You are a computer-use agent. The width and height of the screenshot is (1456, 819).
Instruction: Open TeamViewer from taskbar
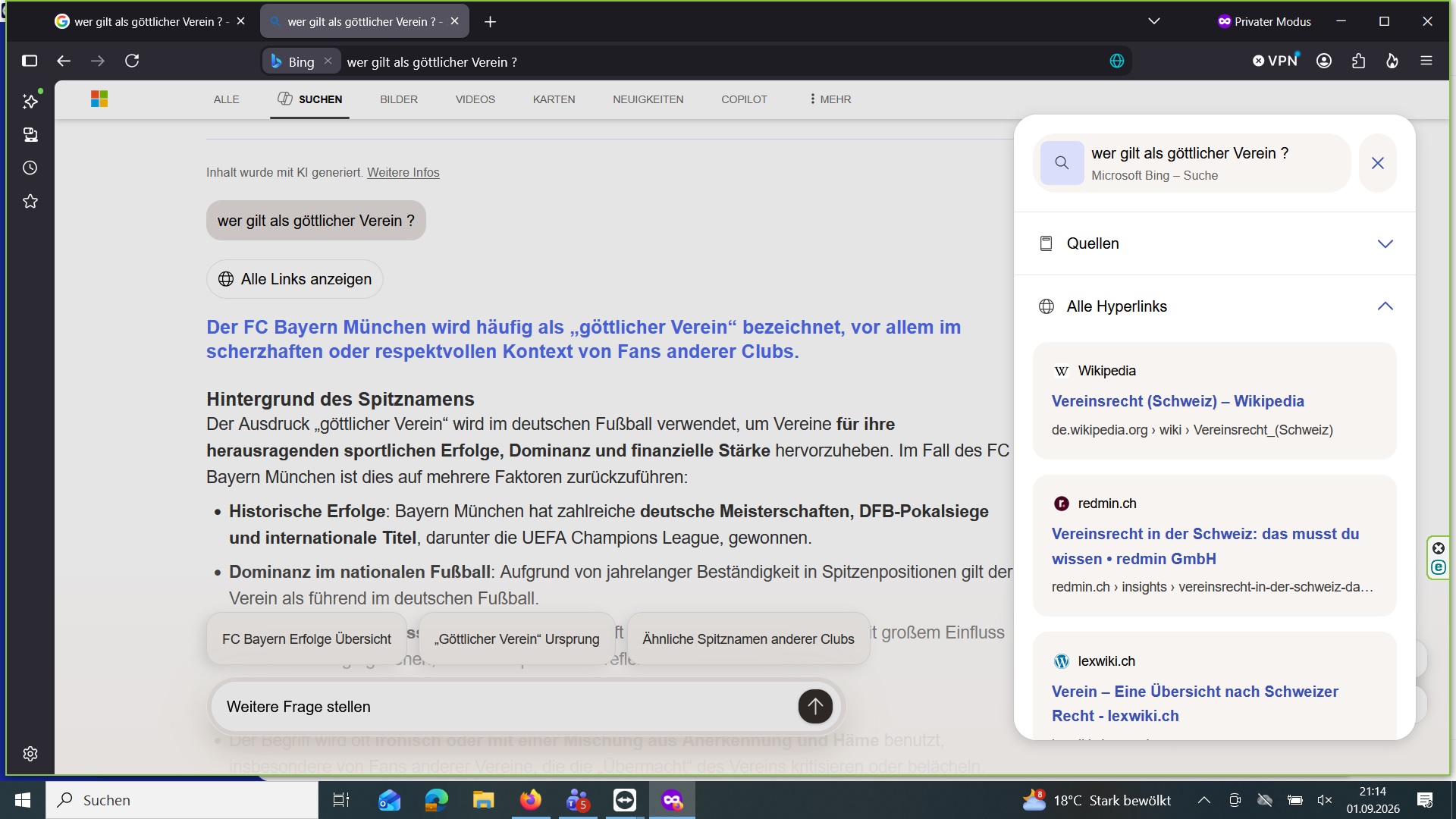[625, 800]
